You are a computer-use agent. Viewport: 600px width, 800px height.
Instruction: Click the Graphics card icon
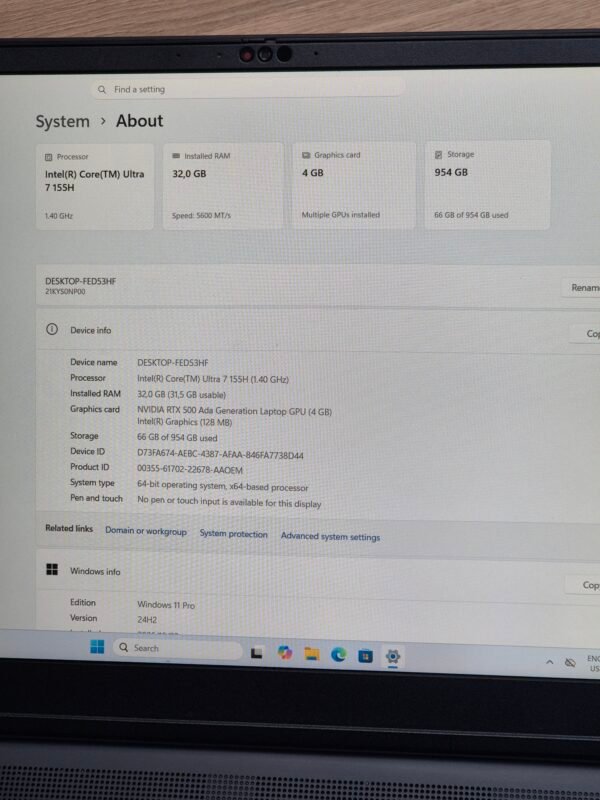306,155
